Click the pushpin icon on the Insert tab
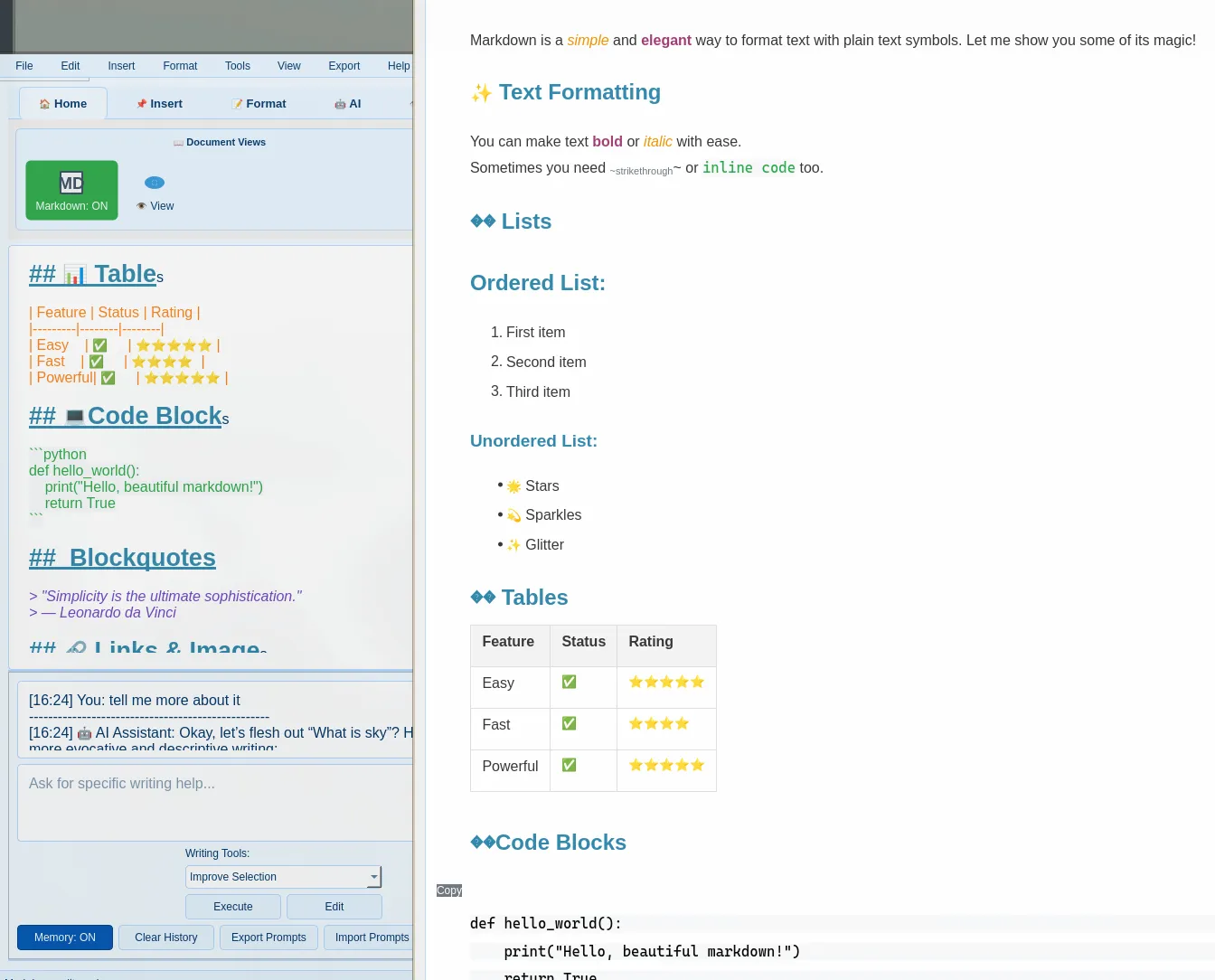This screenshot has height=980, width=1215. coord(142,103)
